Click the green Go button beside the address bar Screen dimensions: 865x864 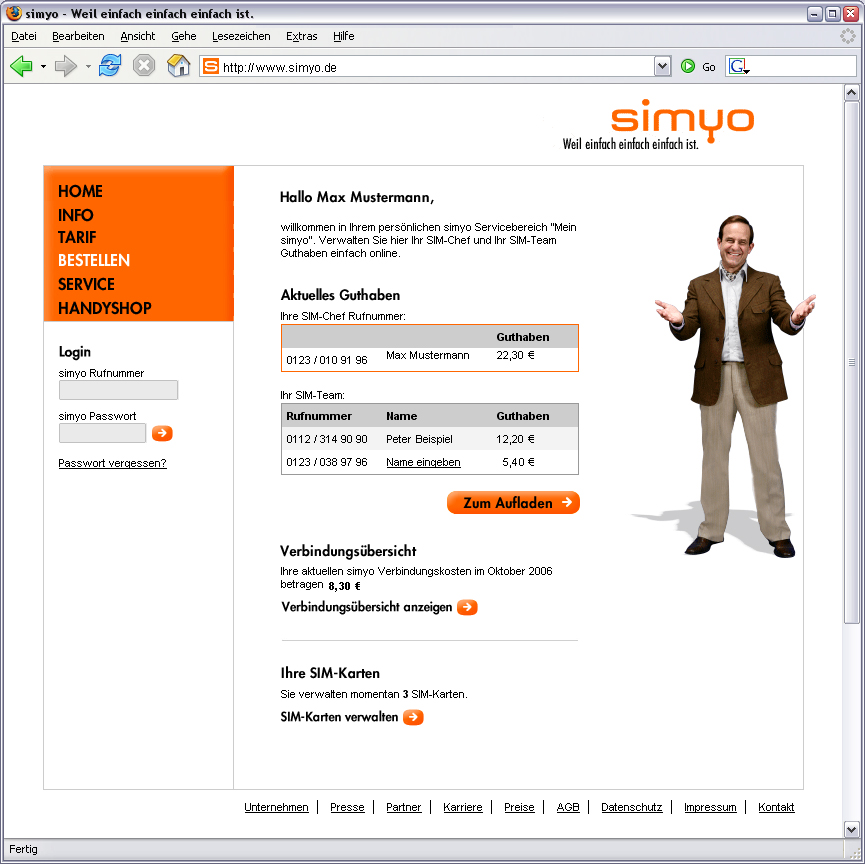tap(688, 66)
